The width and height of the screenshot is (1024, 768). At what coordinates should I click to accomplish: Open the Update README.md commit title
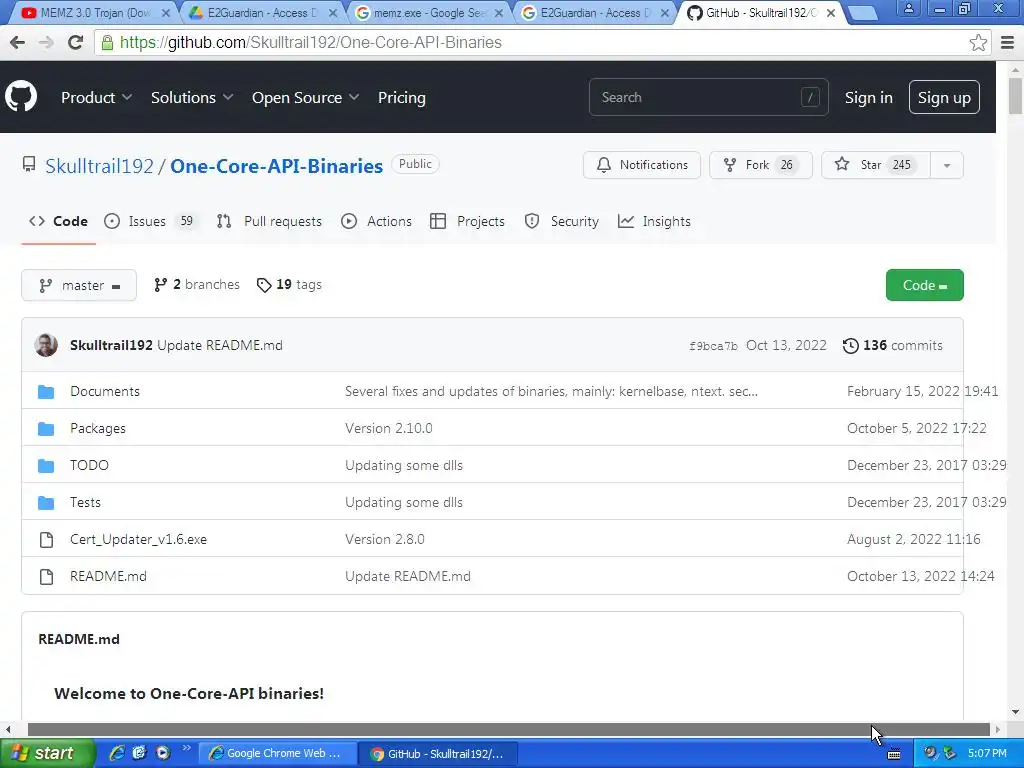coord(220,345)
